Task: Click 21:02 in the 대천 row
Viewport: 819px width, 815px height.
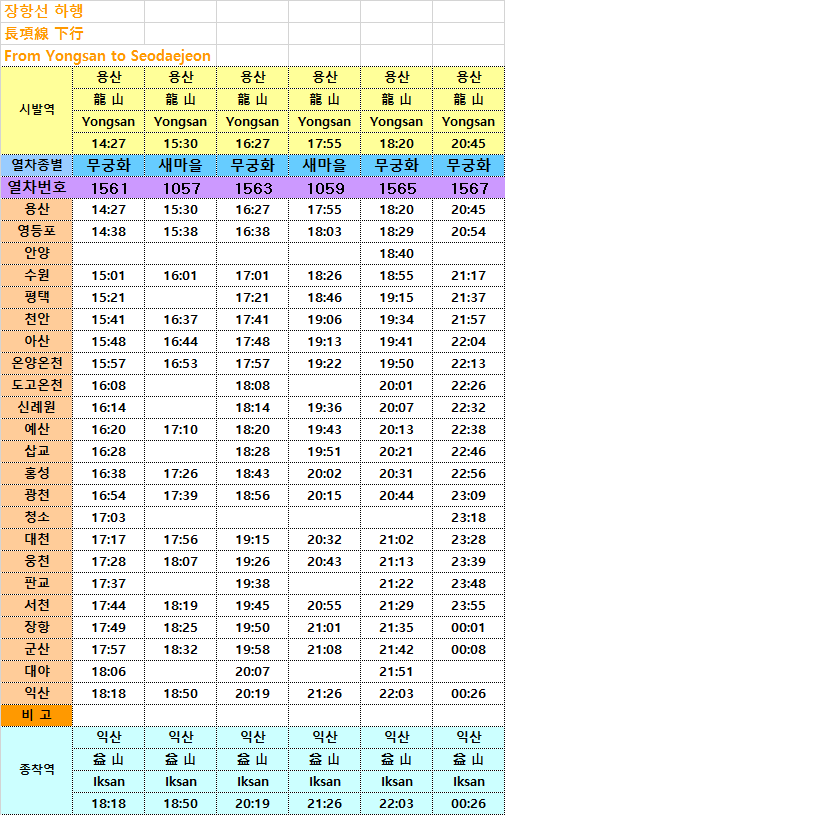Action: [397, 539]
